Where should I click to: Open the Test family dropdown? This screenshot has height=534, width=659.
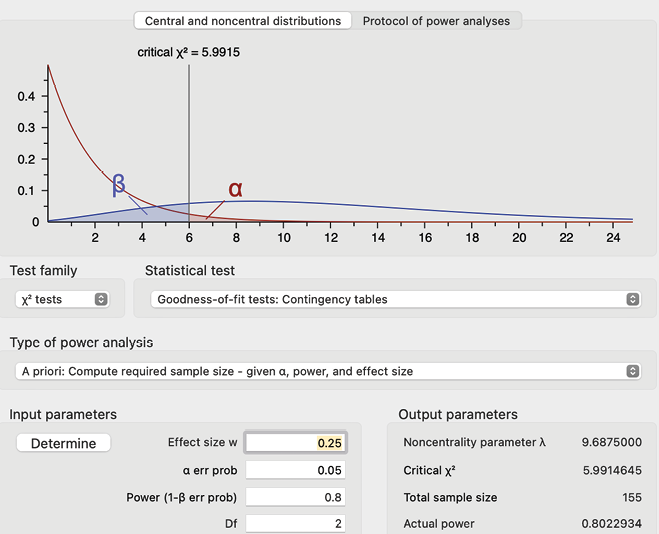tap(63, 299)
